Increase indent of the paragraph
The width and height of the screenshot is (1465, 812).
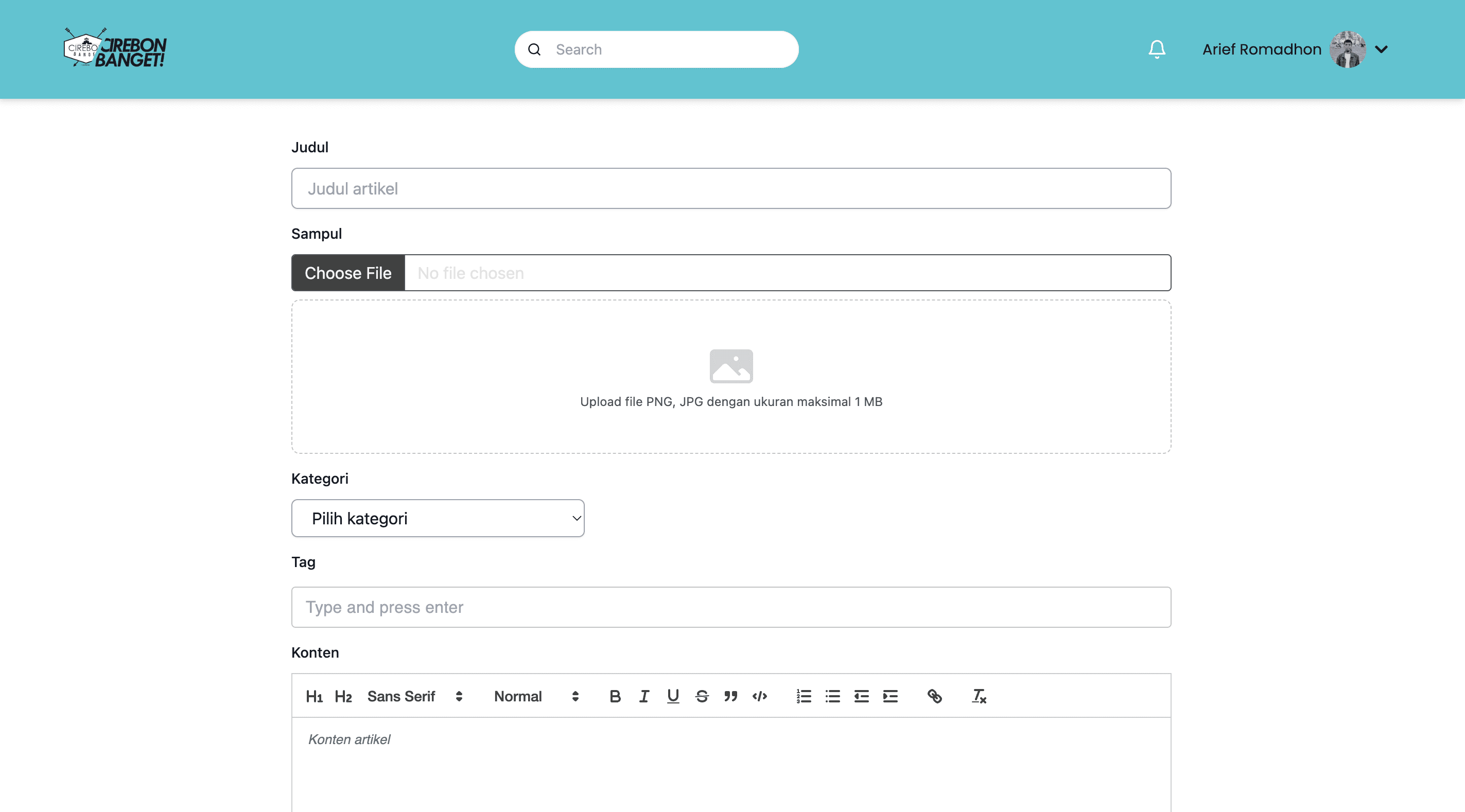click(x=891, y=696)
